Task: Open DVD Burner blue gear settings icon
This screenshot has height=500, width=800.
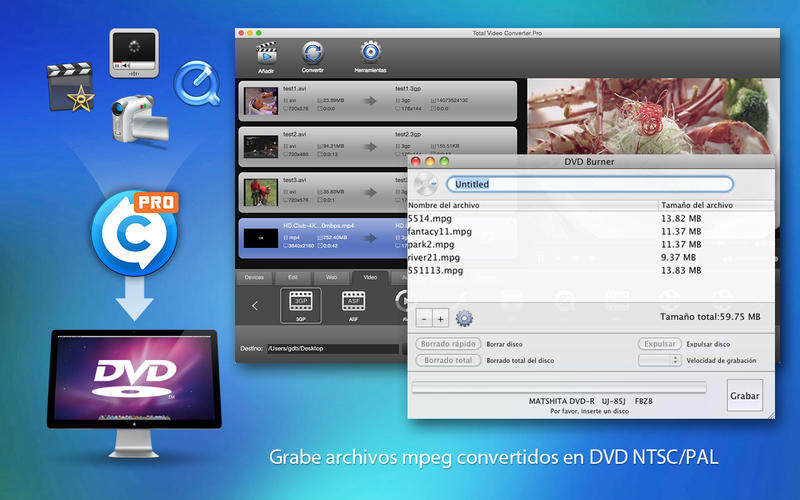Action: [464, 318]
